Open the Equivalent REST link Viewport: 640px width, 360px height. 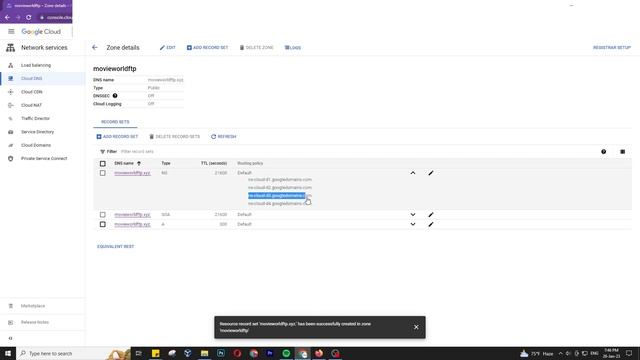click(116, 247)
